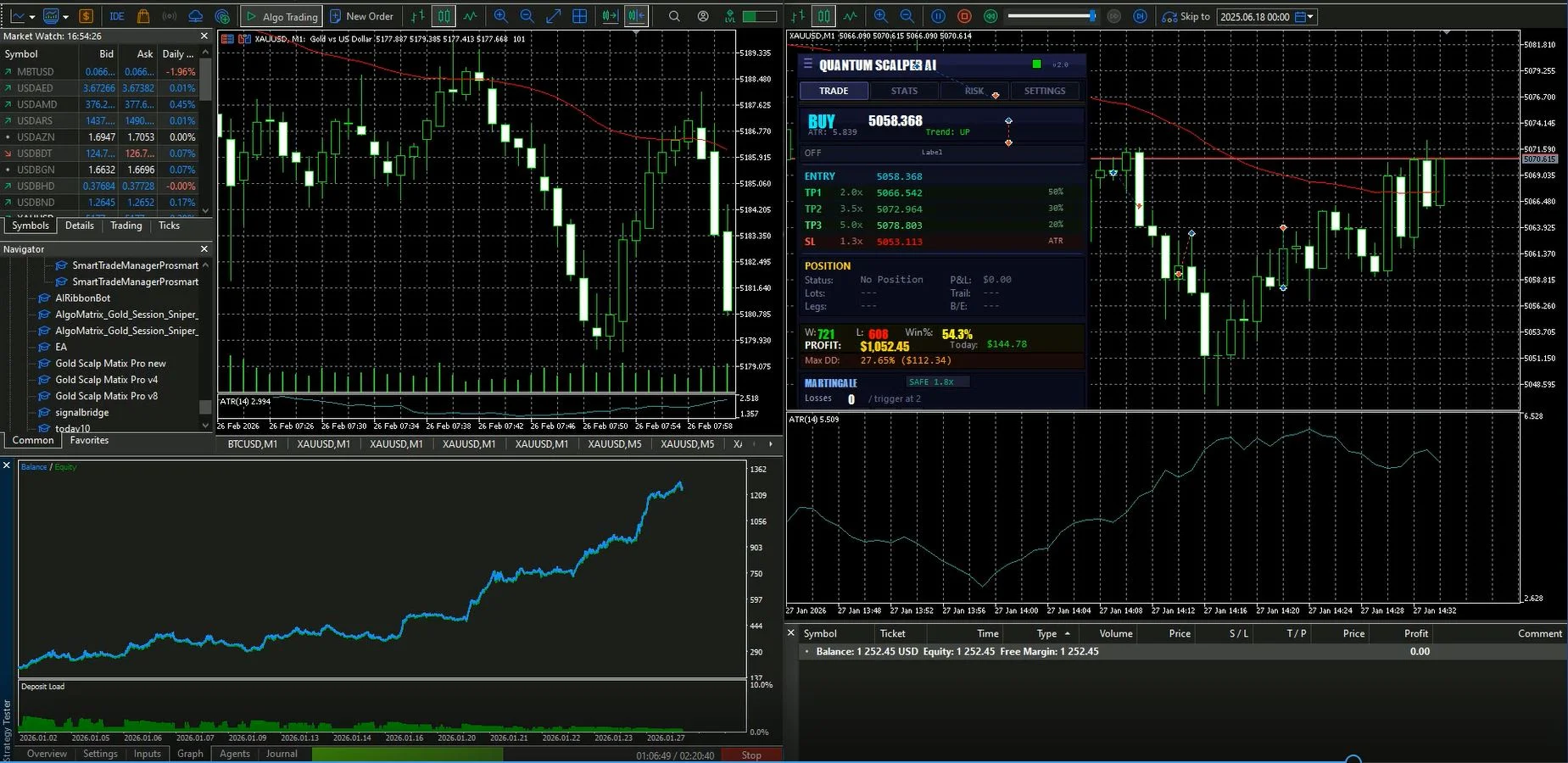1568x763 pixels.
Task: Open the Journal tab in Strategy Tester
Action: point(282,754)
